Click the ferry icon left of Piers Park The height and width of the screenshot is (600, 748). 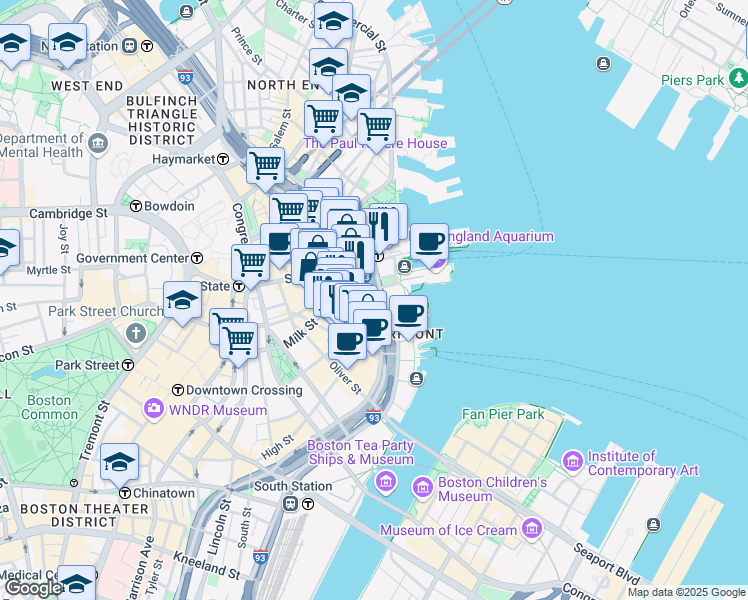(x=603, y=63)
